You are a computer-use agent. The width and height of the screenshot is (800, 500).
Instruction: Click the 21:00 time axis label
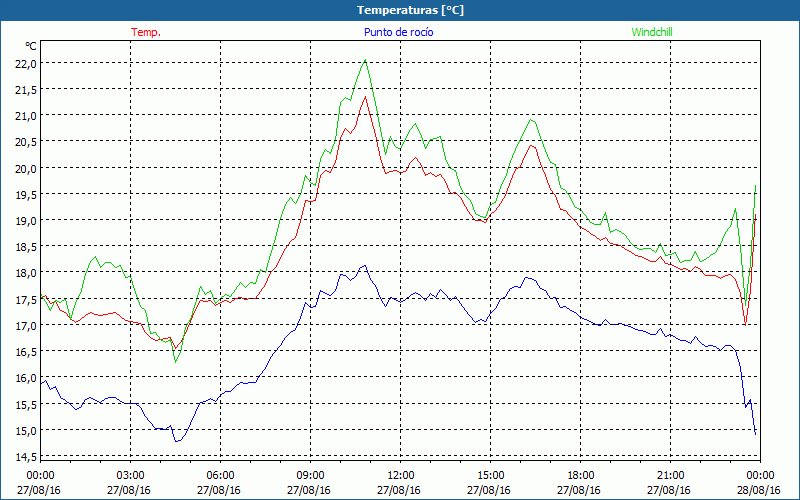[670, 476]
